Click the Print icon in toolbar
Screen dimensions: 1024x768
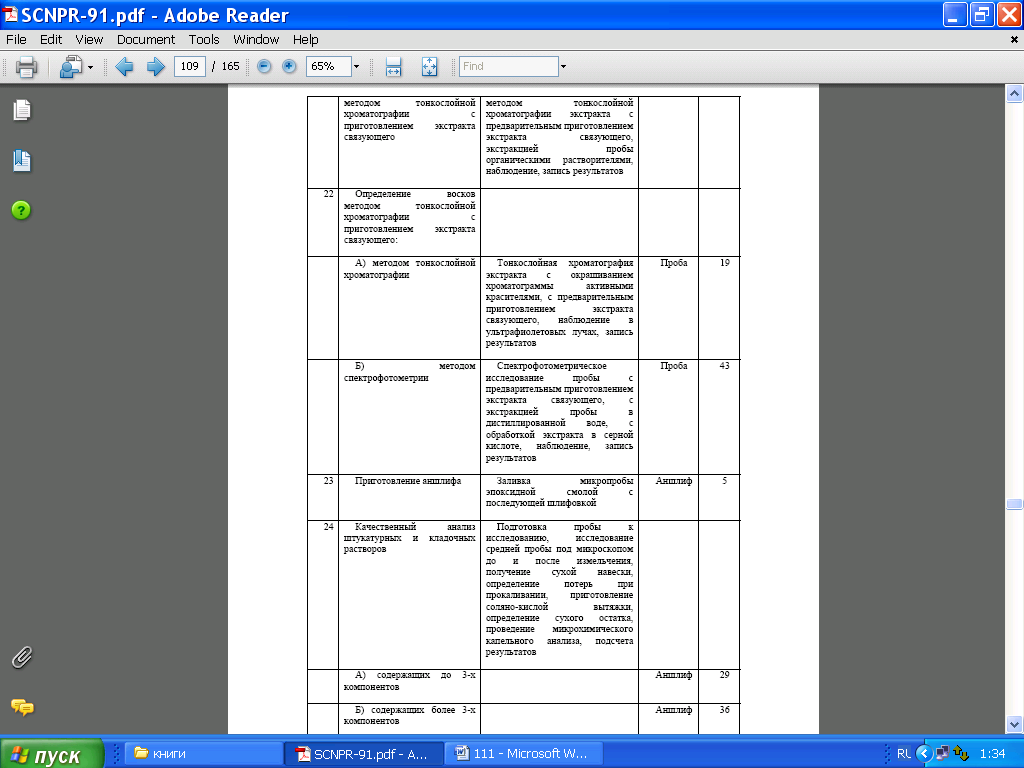coord(26,67)
